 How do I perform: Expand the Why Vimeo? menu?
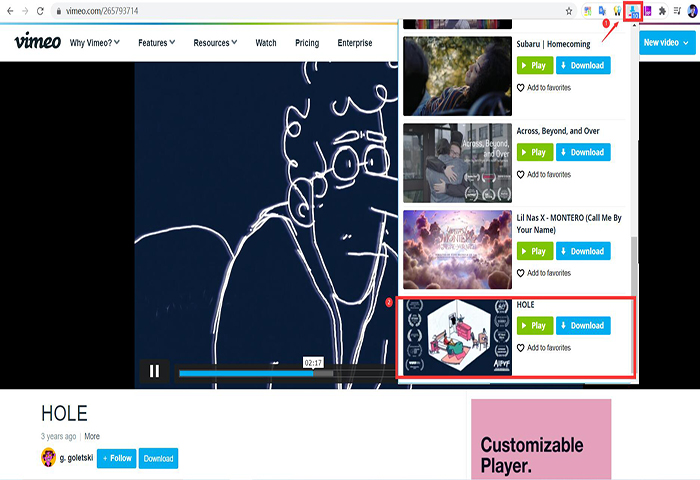95,43
